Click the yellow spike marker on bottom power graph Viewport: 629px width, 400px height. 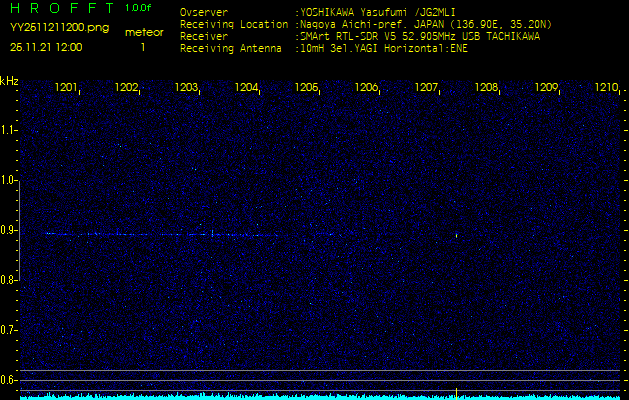(x=456, y=392)
